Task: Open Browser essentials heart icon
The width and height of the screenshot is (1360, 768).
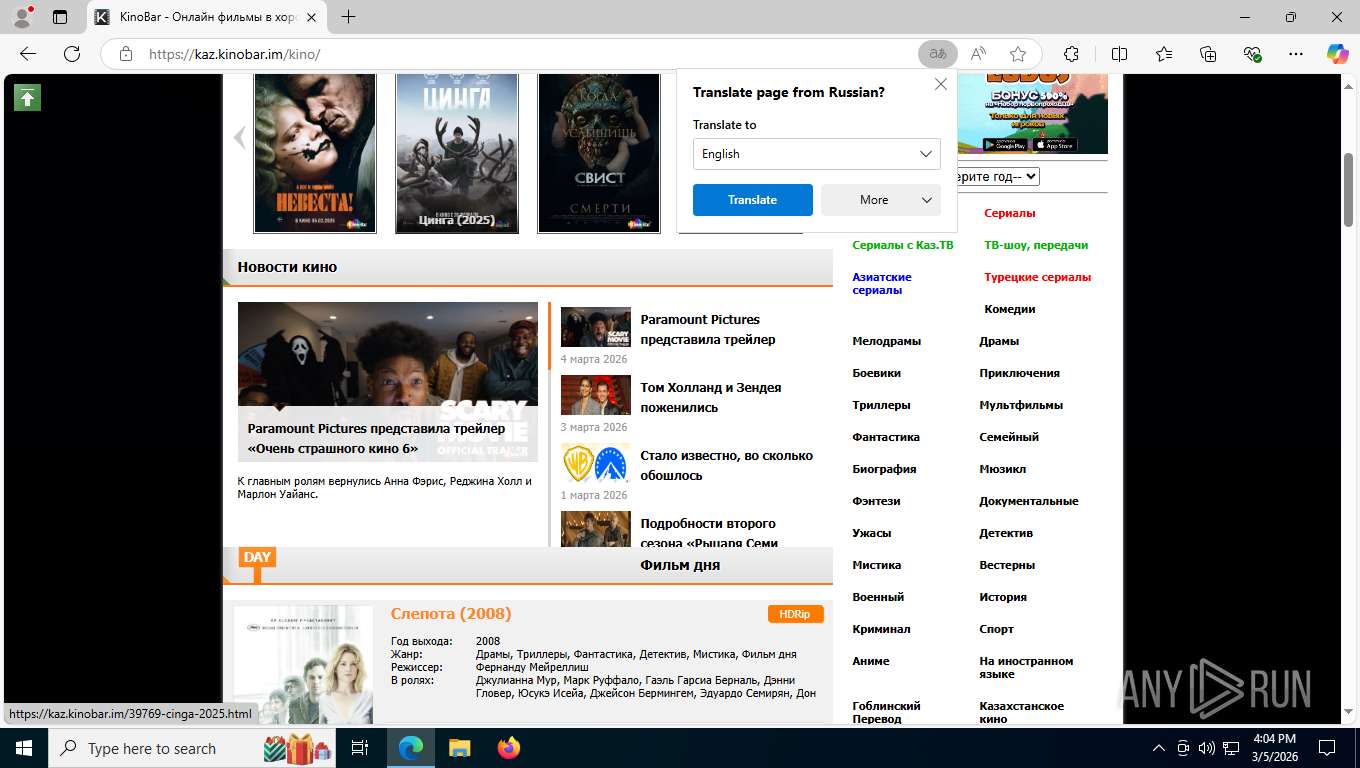Action: [x=1252, y=54]
